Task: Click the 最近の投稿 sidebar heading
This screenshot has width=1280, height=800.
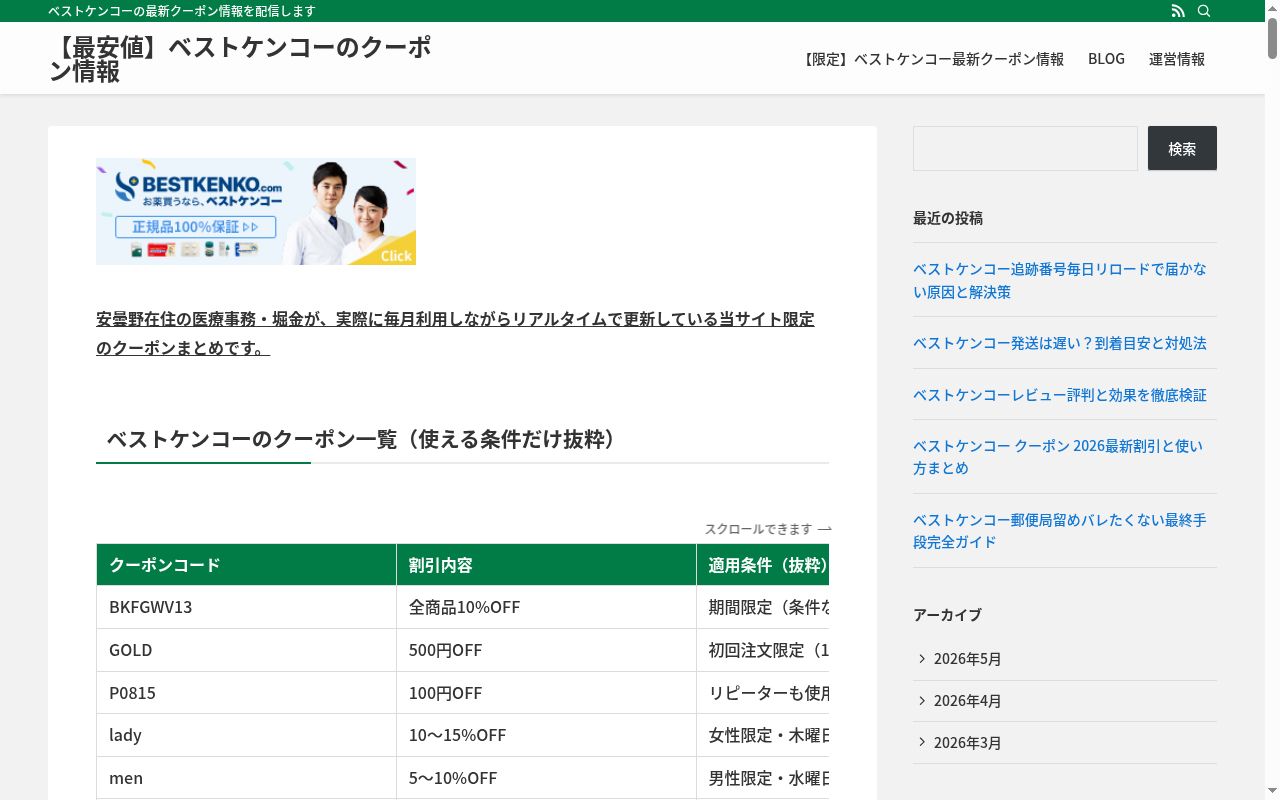Action: 948,218
